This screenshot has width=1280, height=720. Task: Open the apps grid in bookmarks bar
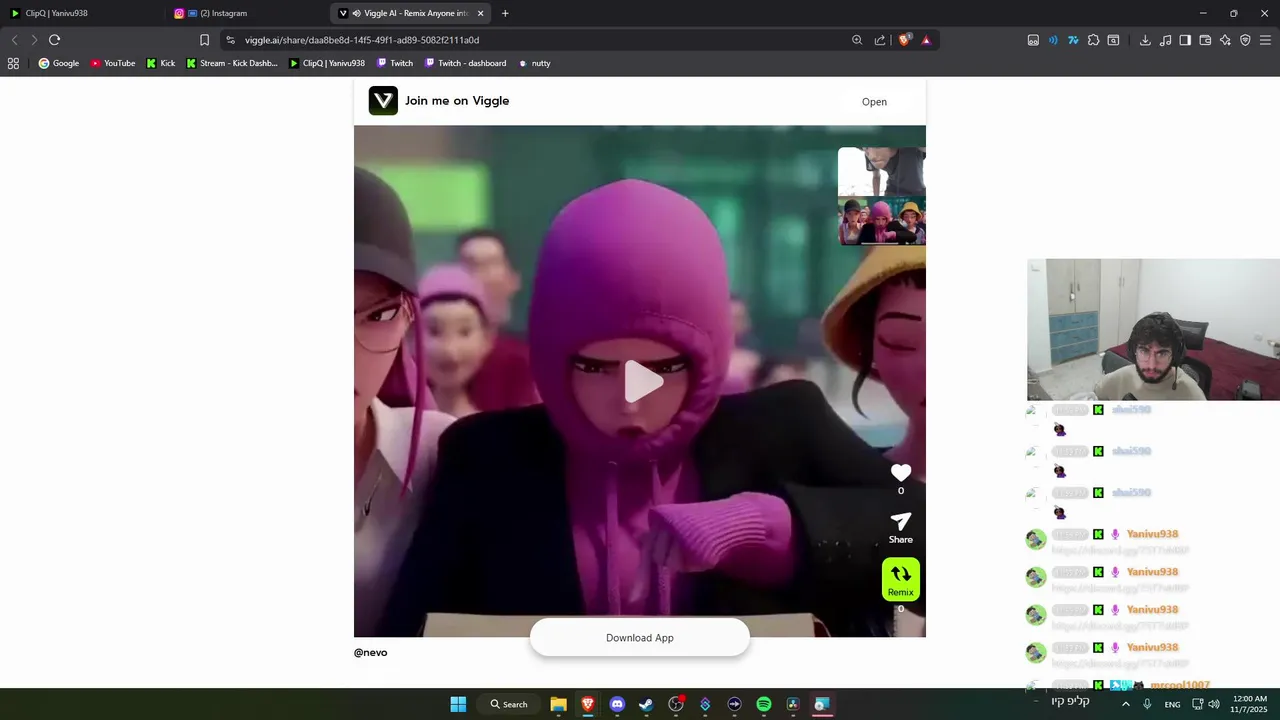(13, 63)
